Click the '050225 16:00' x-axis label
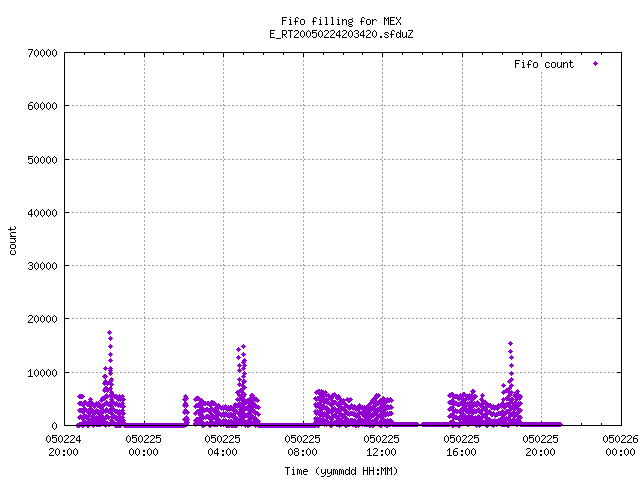Screen dimensions: 640x480 coord(462,446)
